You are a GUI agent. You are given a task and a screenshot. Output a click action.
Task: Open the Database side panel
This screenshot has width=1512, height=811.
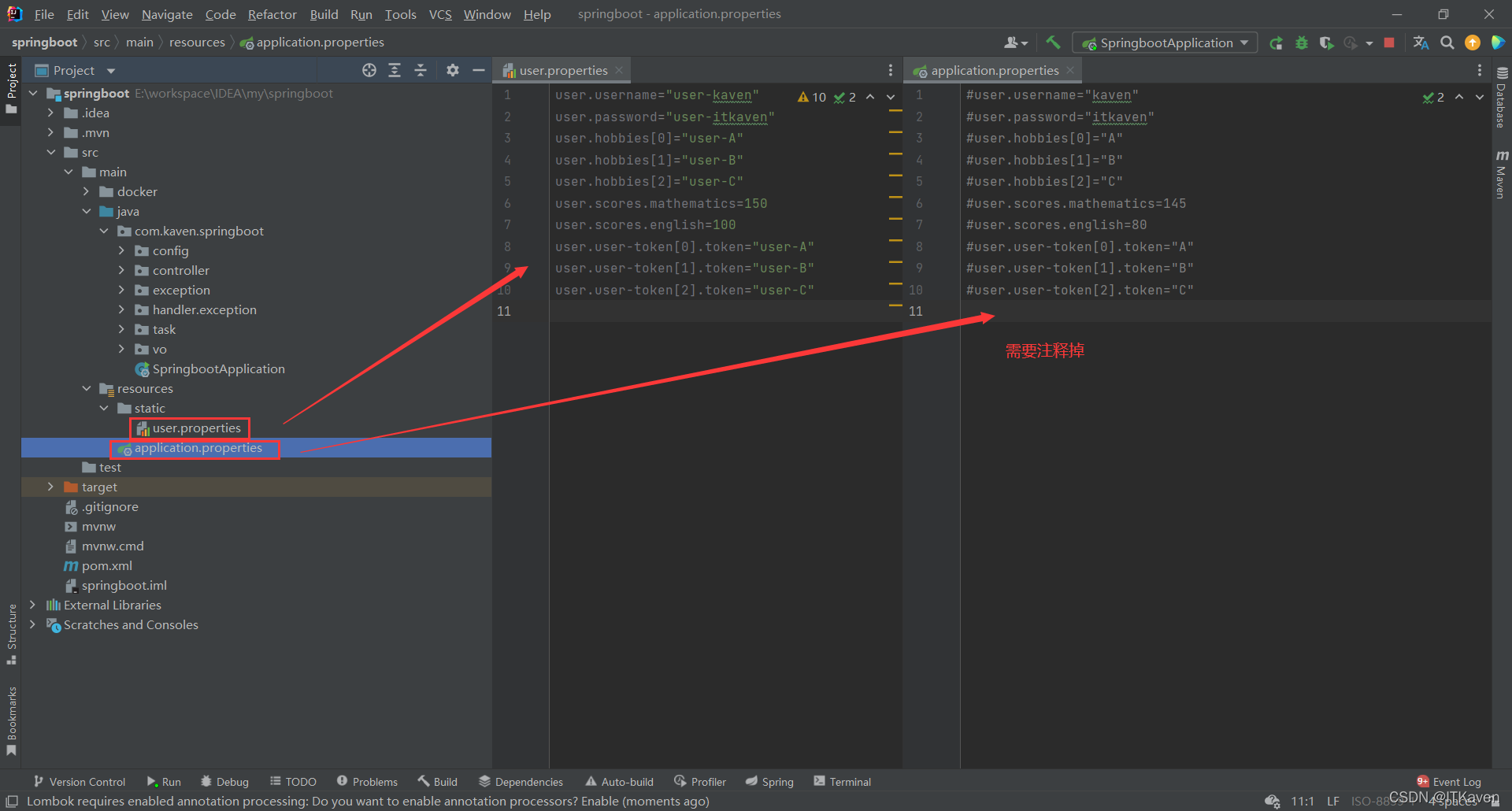tap(1502, 98)
